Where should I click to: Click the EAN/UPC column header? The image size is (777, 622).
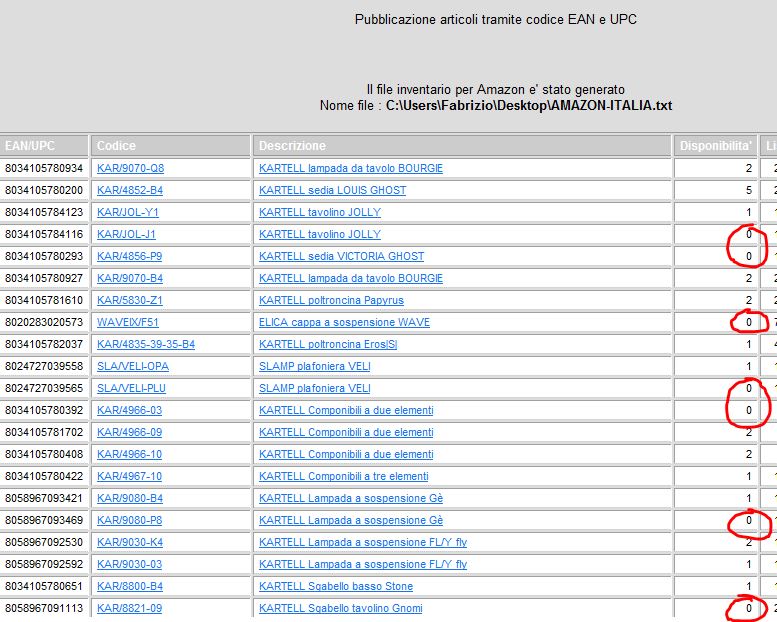pyautogui.click(x=44, y=146)
